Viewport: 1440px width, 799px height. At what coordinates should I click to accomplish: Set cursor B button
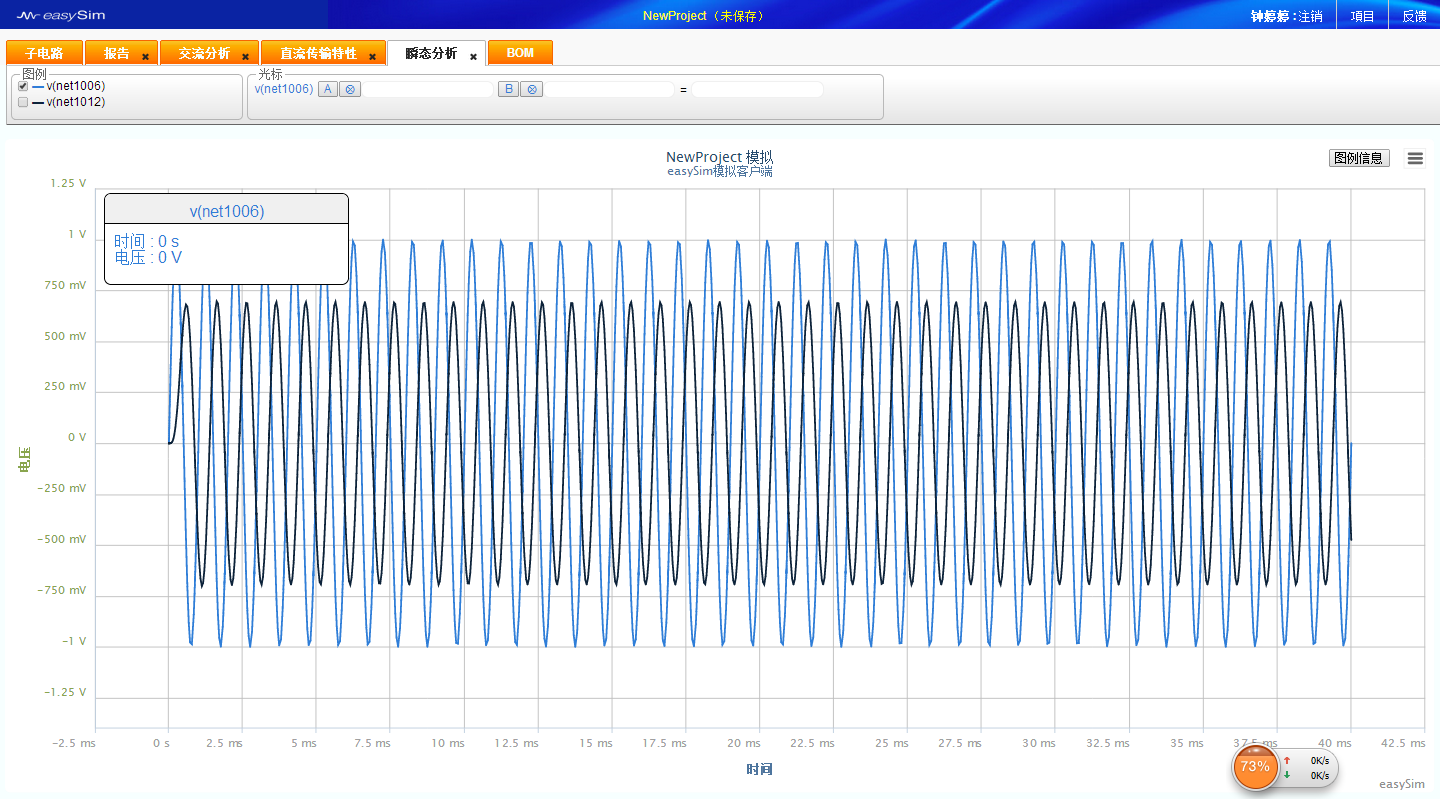pyautogui.click(x=509, y=89)
